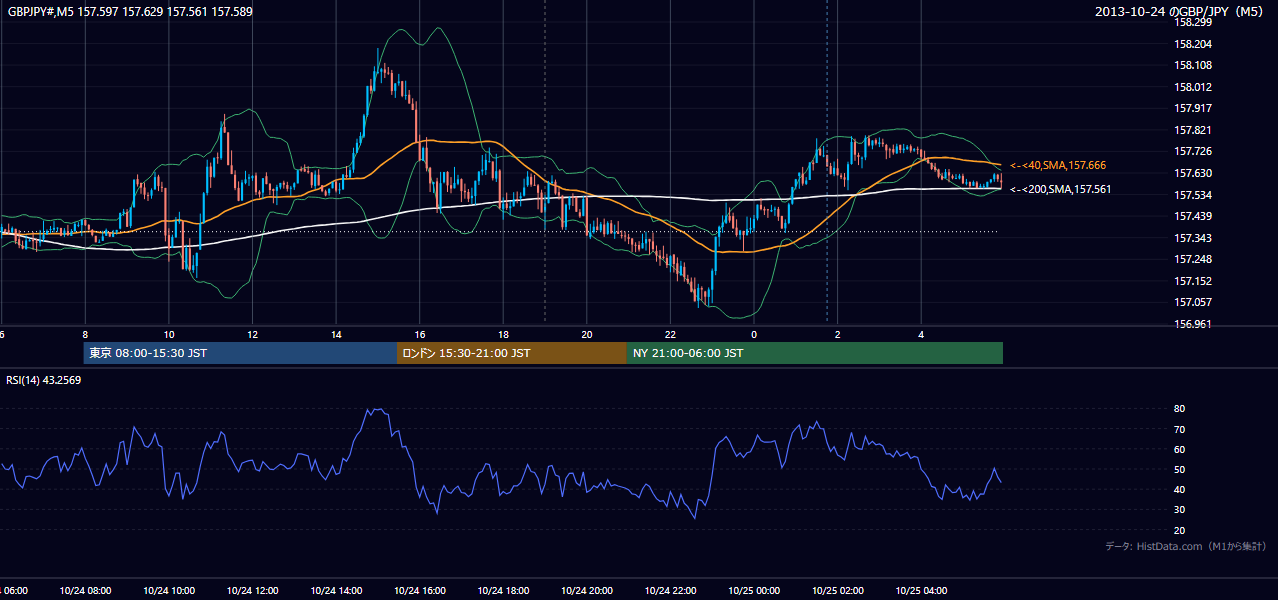The height and width of the screenshot is (600, 1278).
Task: Click the 40 SMA 157.666 orange label
Action: (1058, 165)
